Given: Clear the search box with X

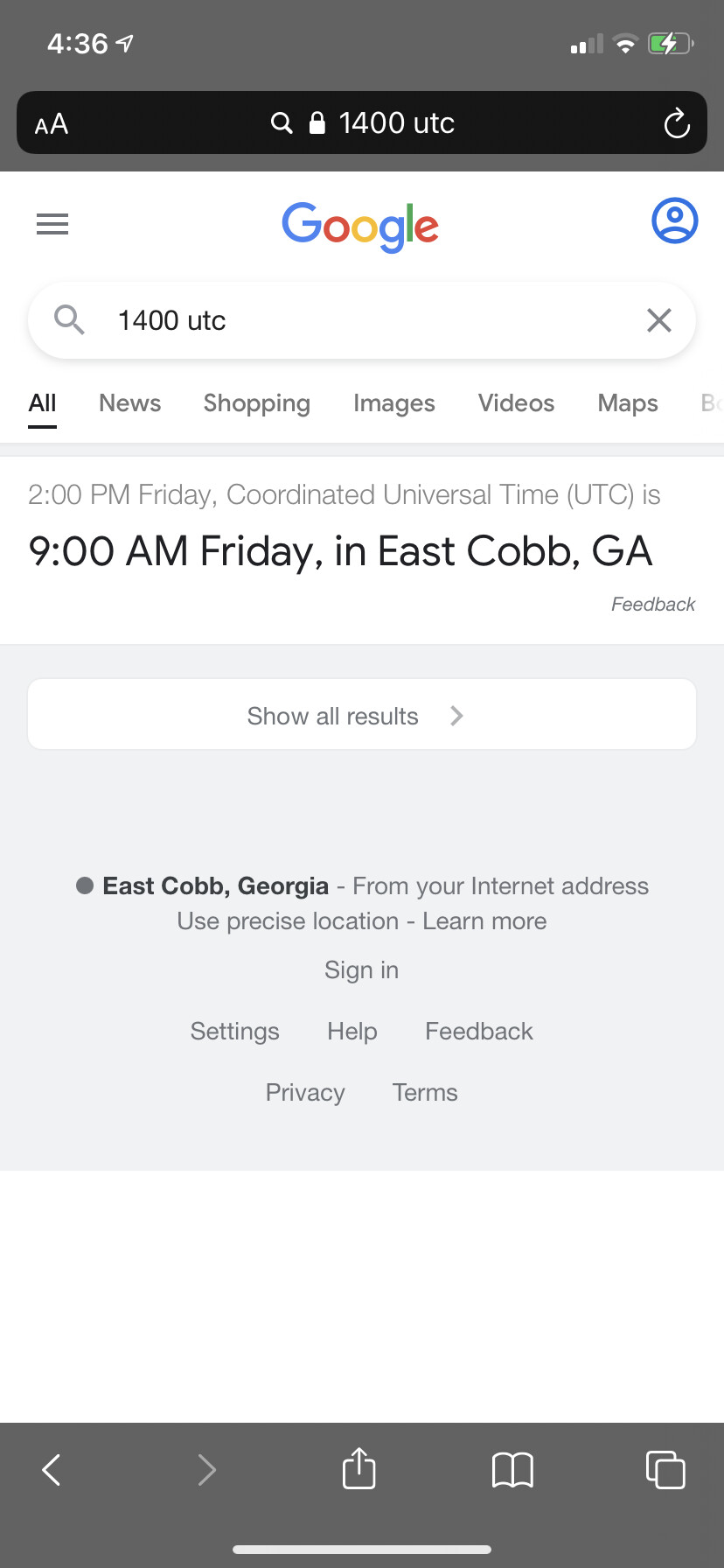Looking at the screenshot, I should 659,320.
